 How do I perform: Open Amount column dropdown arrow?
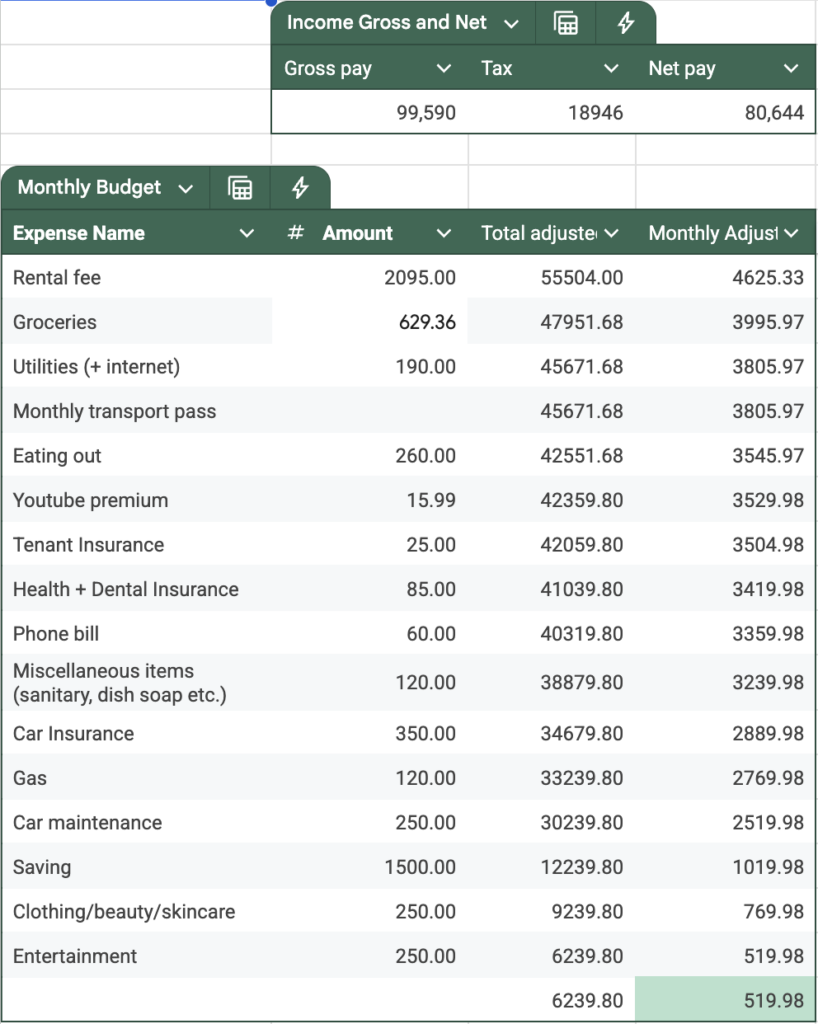(x=444, y=233)
